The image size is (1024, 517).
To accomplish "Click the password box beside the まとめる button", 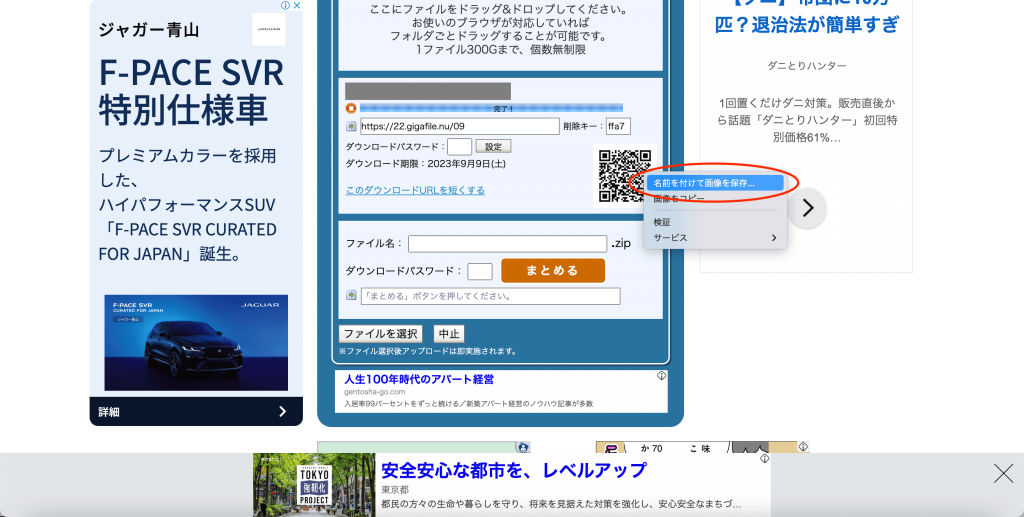I will [x=479, y=271].
